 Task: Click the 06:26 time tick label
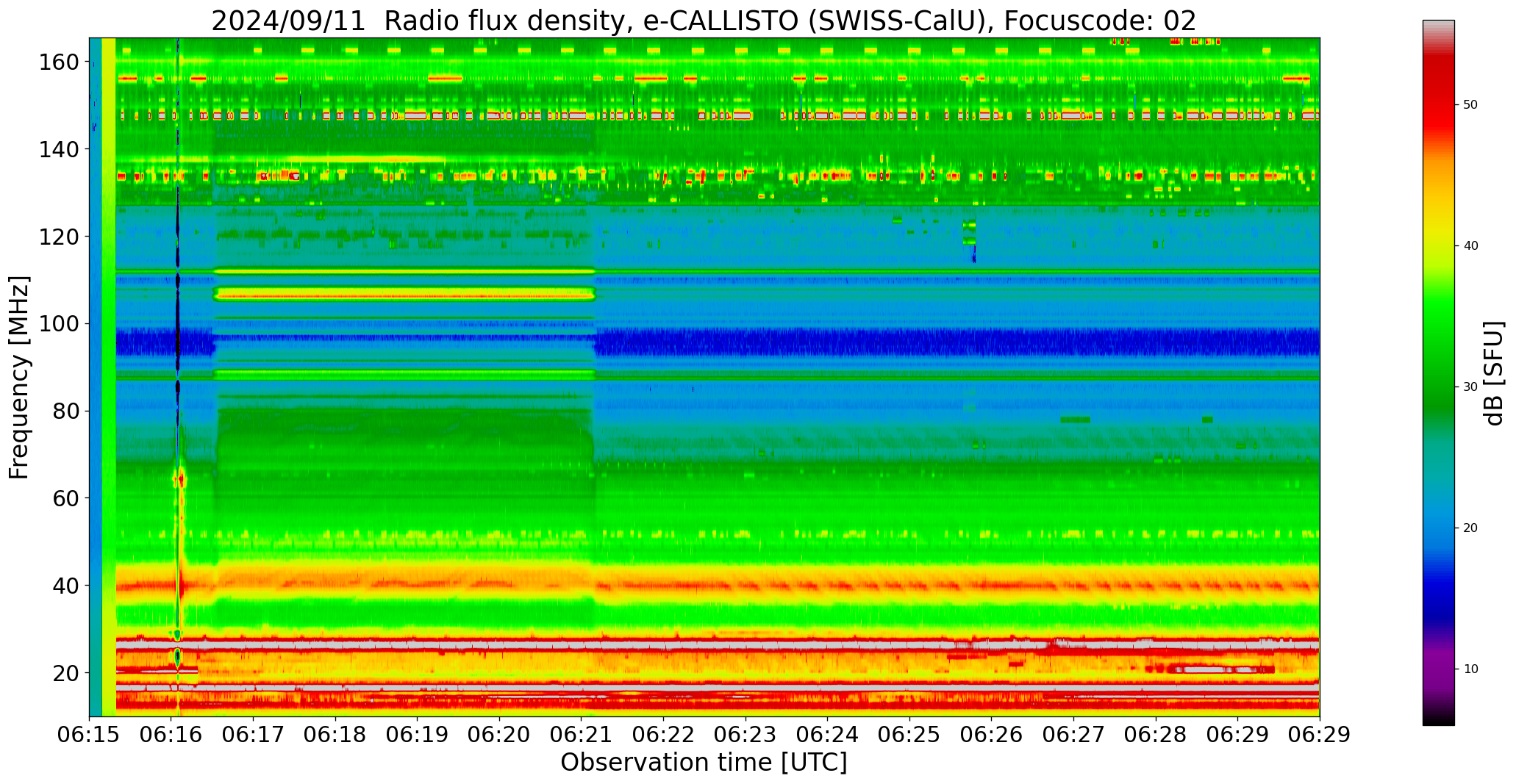(x=992, y=735)
